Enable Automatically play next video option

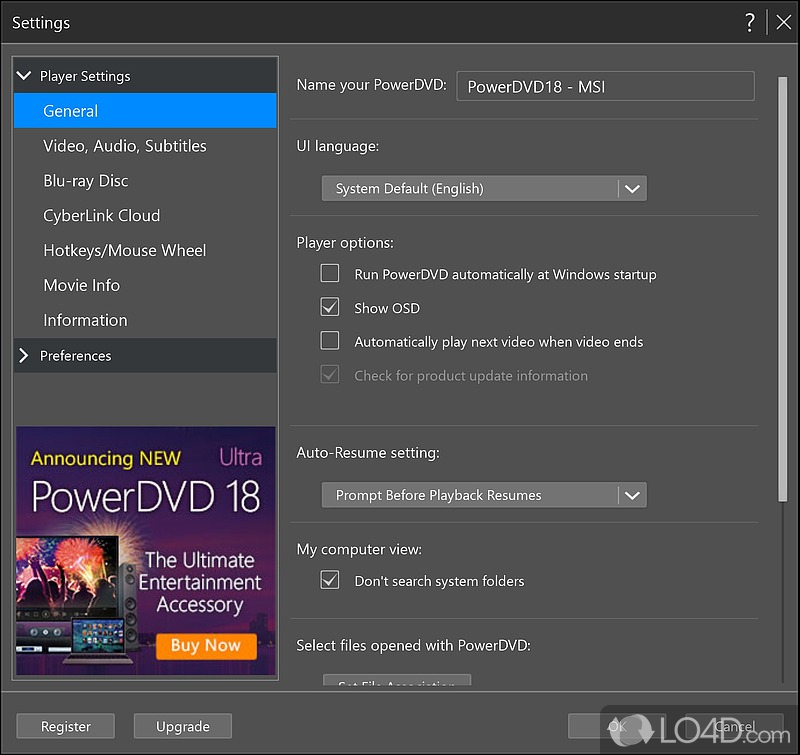click(x=330, y=341)
